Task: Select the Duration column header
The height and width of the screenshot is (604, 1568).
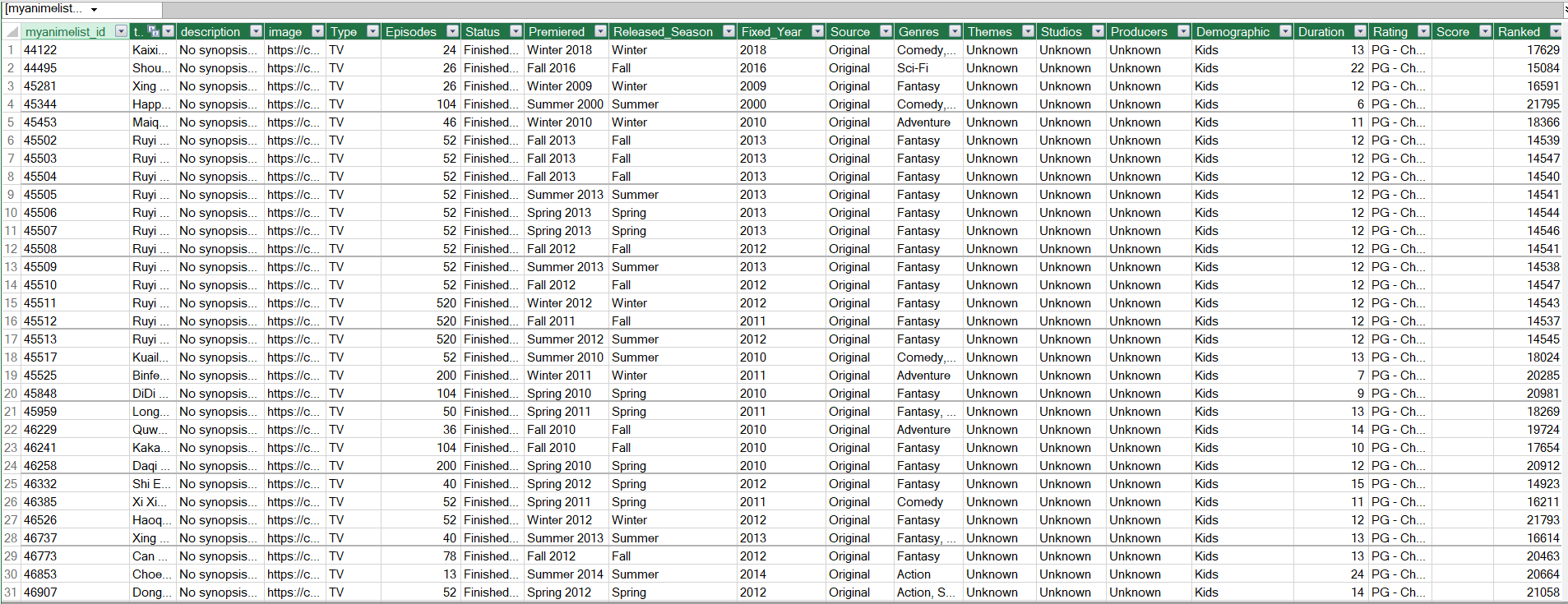Action: click(x=1321, y=31)
